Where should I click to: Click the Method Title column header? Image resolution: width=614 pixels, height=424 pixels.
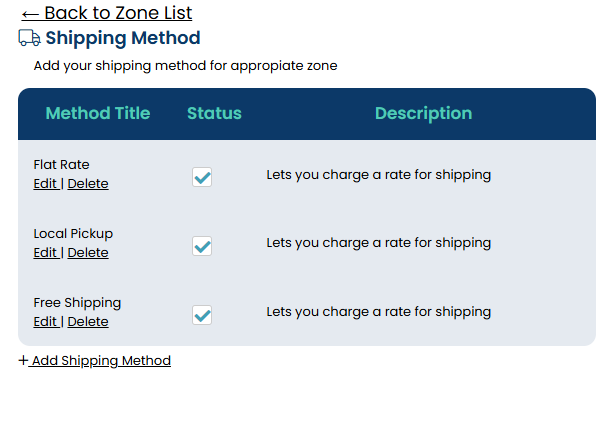[x=98, y=114]
